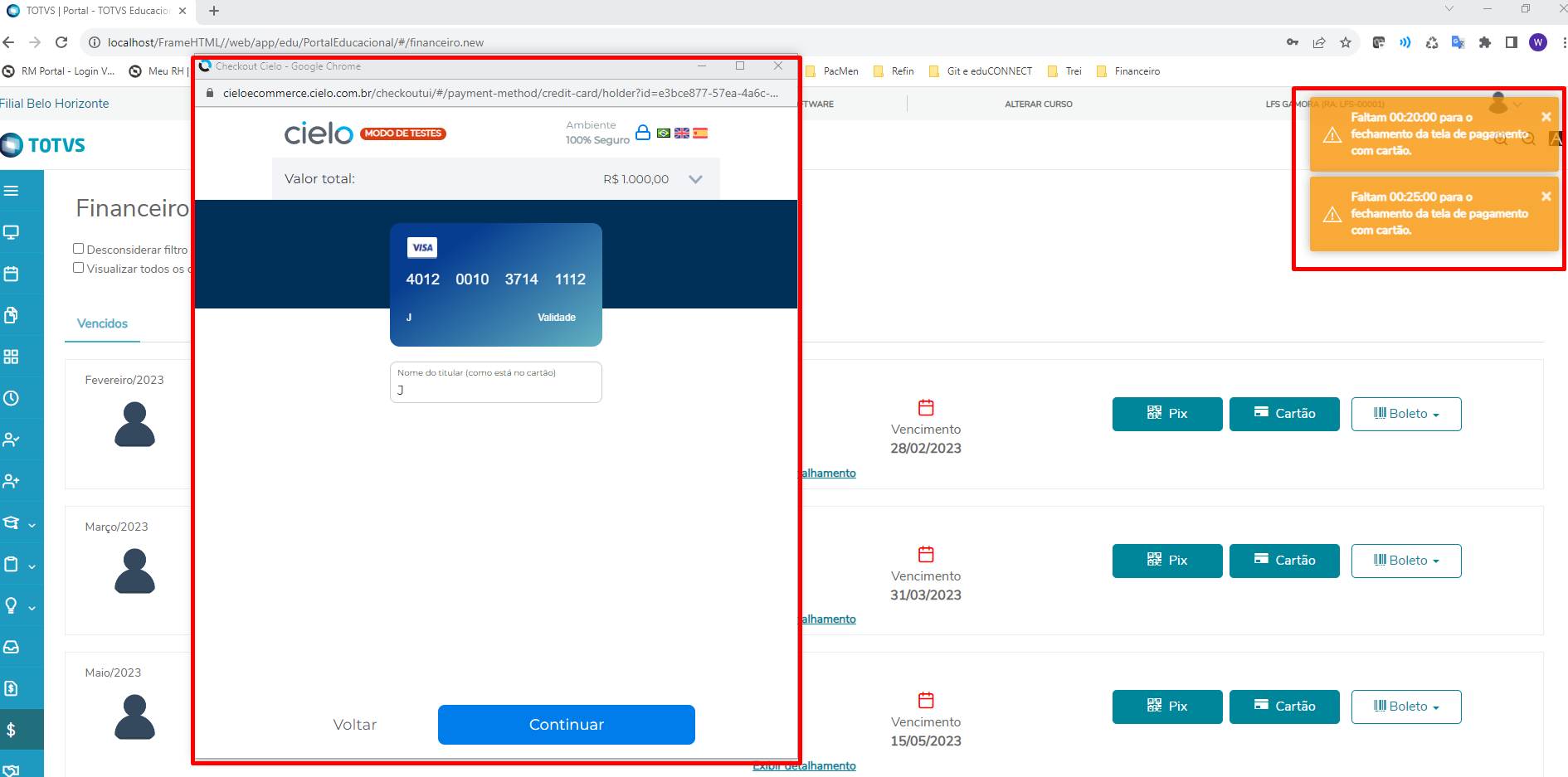Click the Cielo logo in checkout window
The width and height of the screenshot is (1568, 777).
point(319,133)
